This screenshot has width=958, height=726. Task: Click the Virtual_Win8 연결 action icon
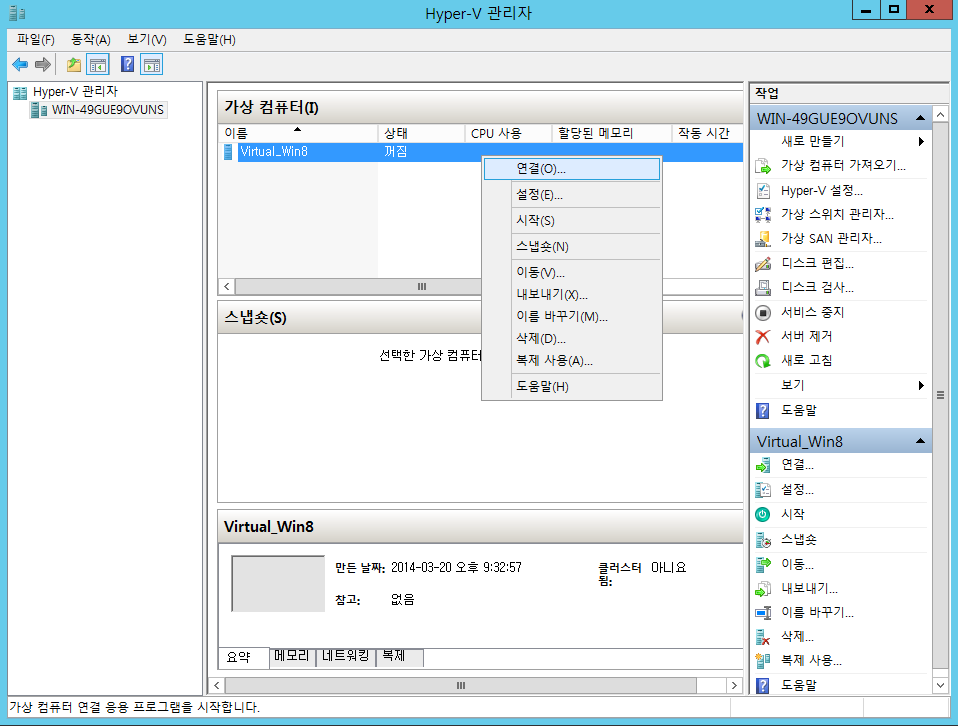[763, 466]
